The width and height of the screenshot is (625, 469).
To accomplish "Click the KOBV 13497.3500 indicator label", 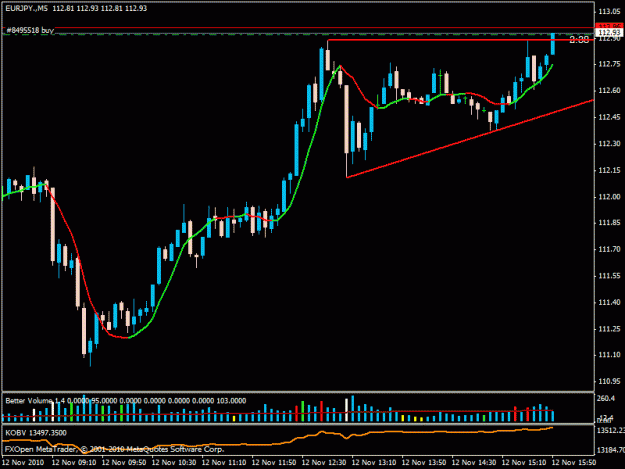I will (36, 433).
